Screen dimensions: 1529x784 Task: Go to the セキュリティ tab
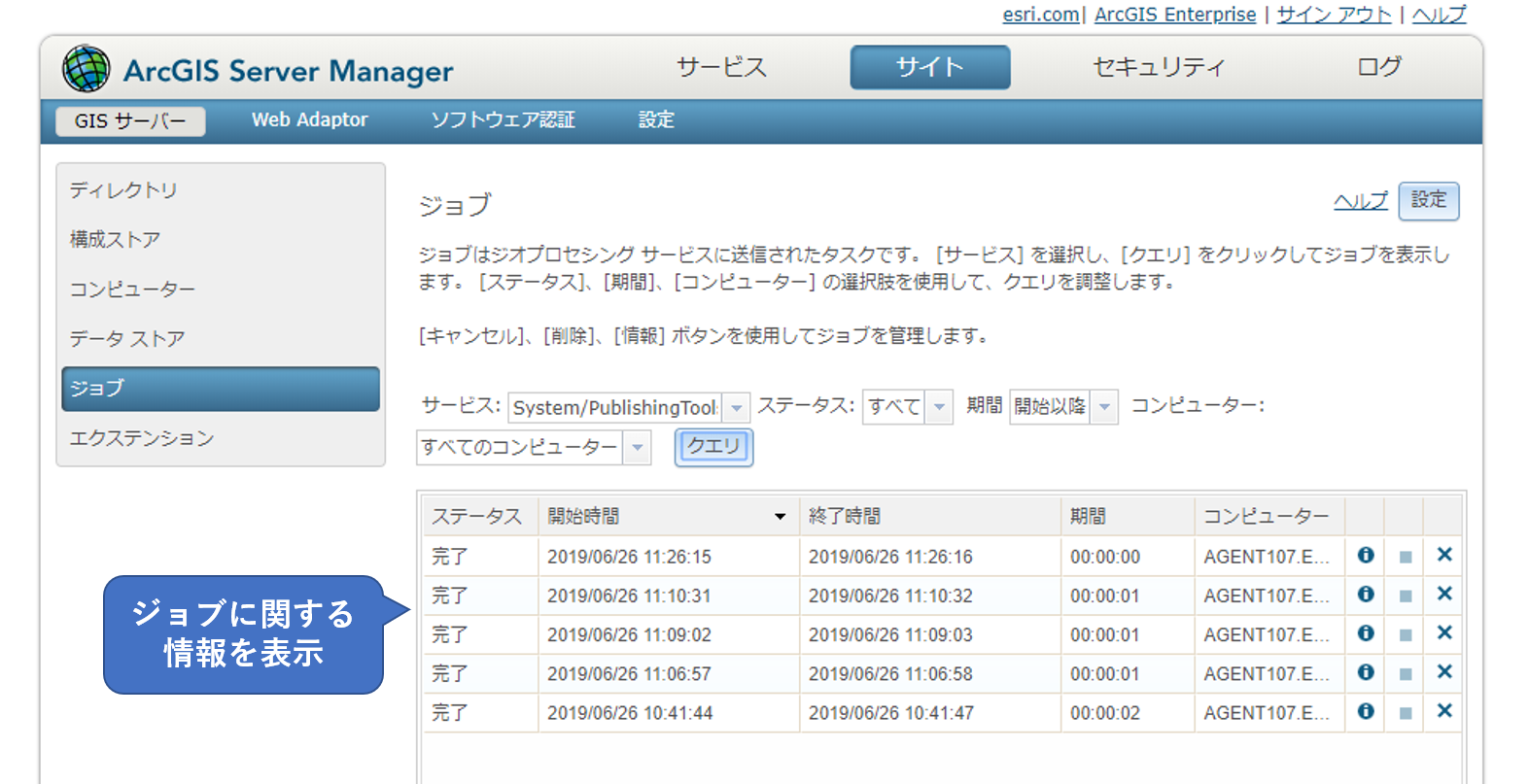coord(1159,67)
